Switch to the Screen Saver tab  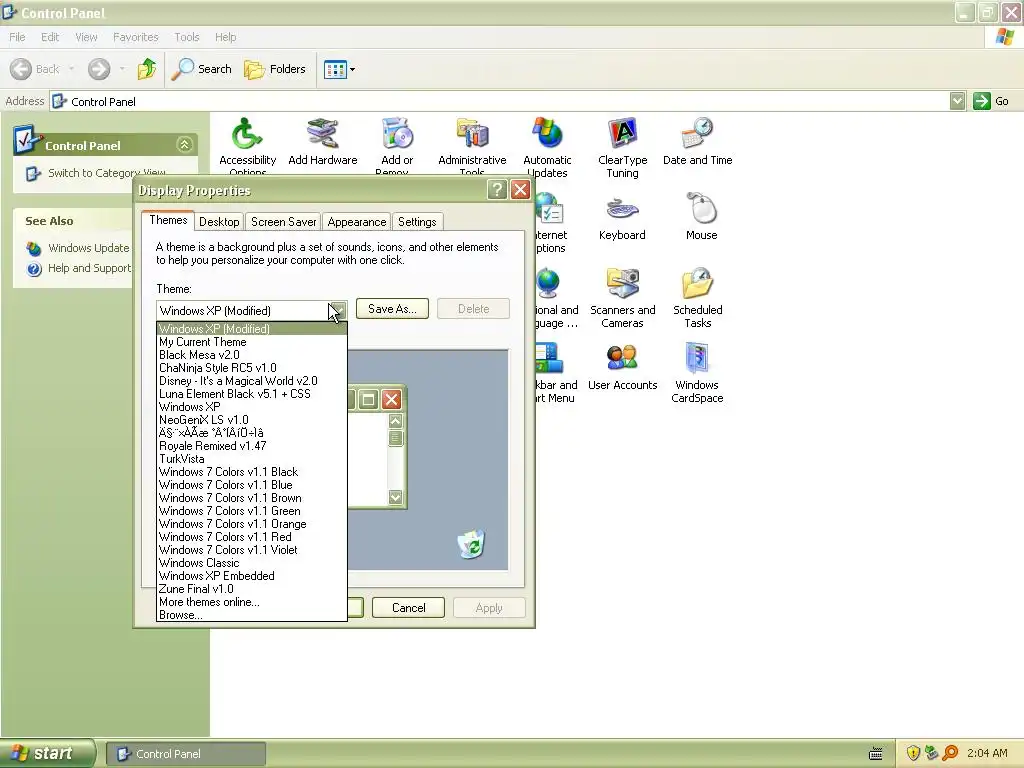[x=283, y=222]
